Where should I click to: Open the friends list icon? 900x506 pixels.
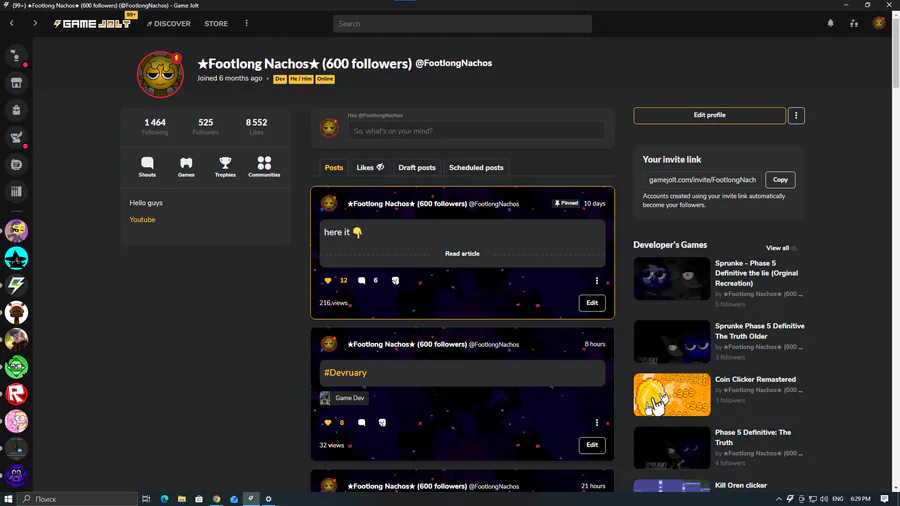pos(854,23)
